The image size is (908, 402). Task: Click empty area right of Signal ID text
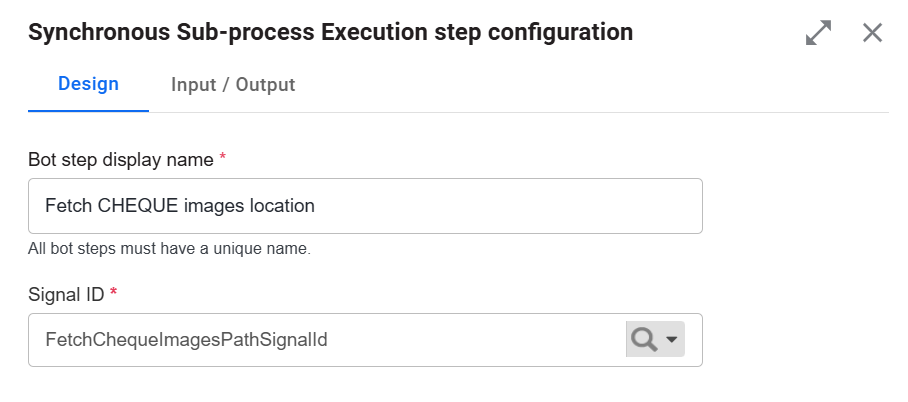click(475, 340)
